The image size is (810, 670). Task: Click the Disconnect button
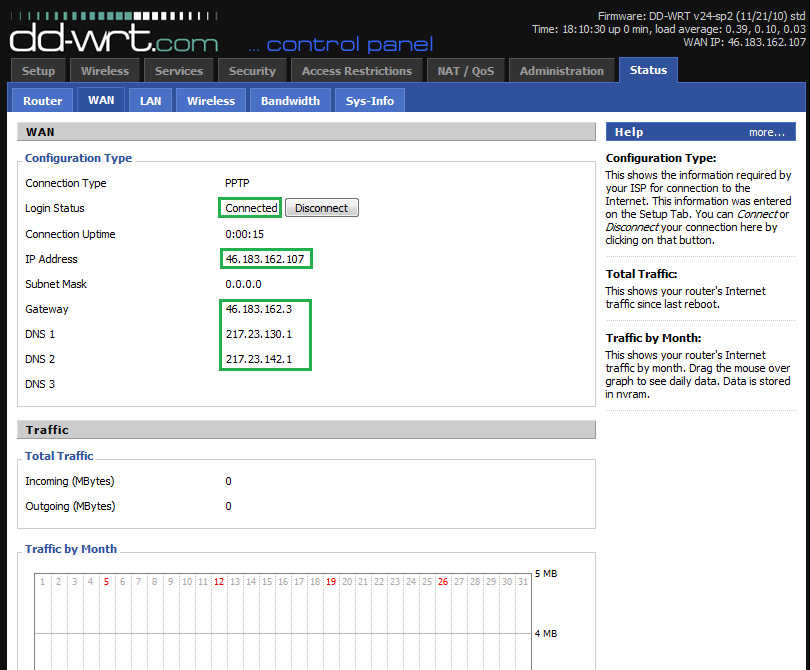click(x=321, y=208)
